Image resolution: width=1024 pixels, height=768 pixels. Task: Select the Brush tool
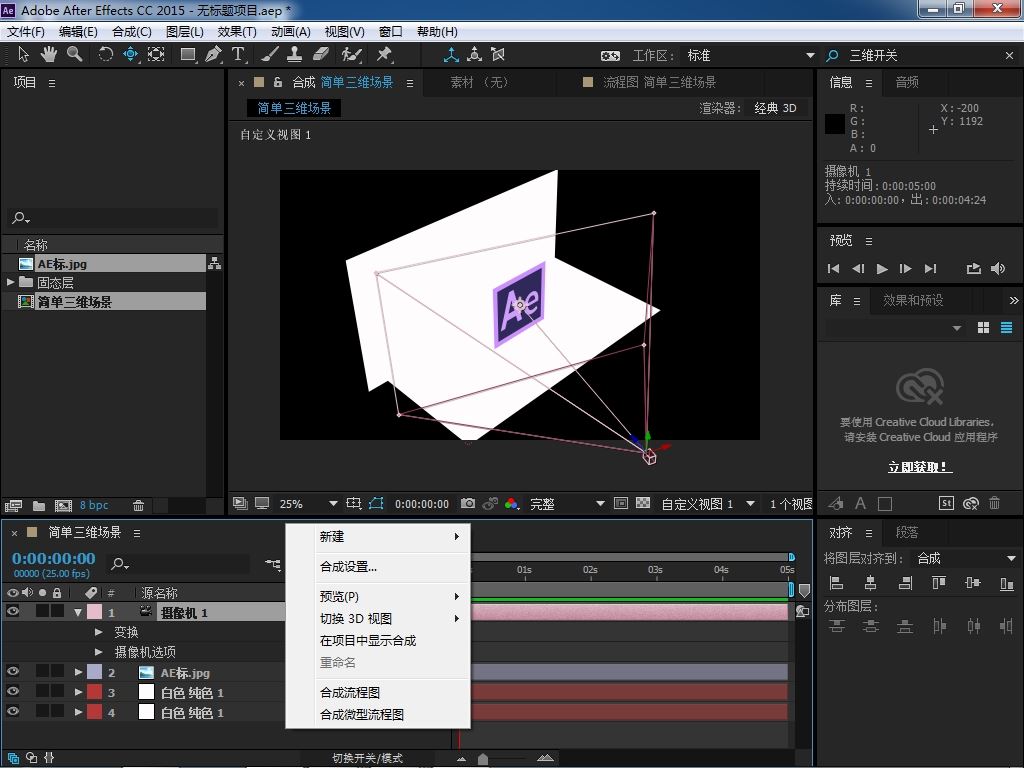(270, 54)
